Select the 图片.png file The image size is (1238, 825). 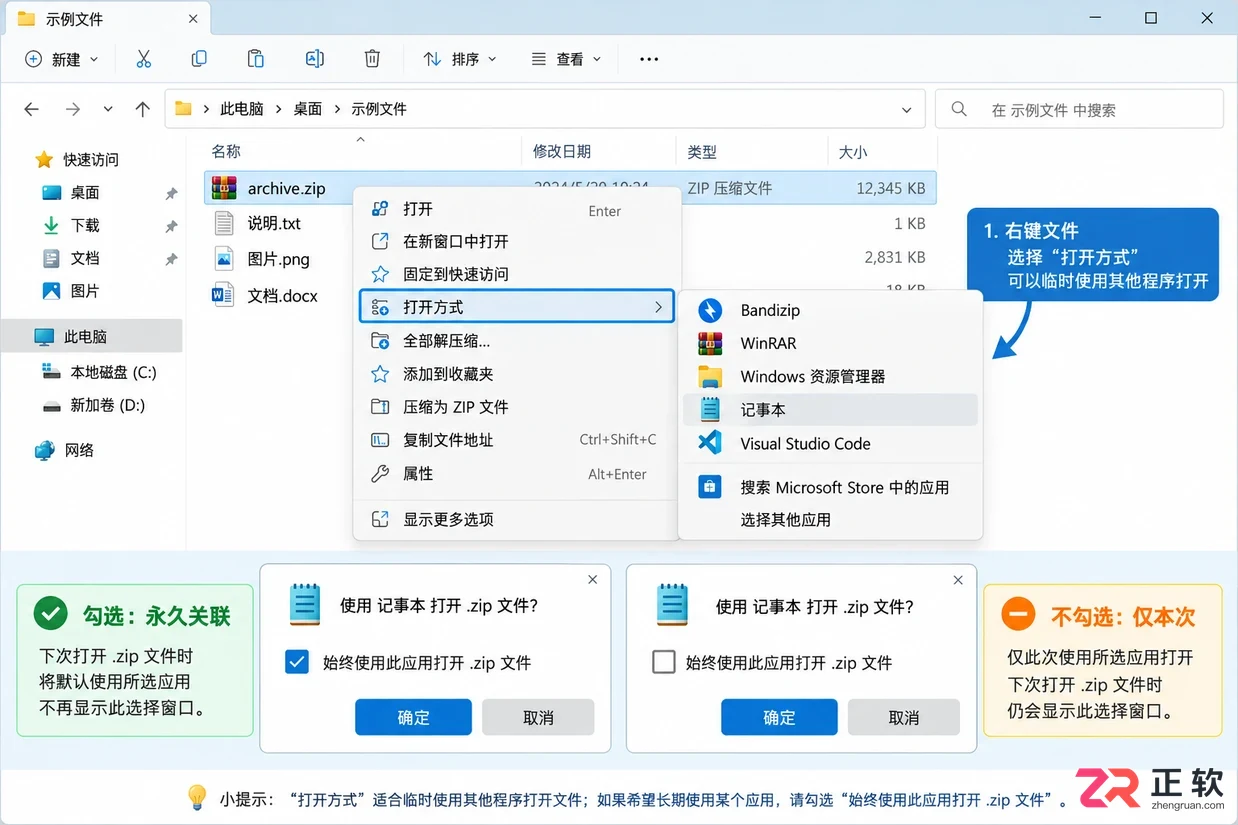click(x=278, y=259)
